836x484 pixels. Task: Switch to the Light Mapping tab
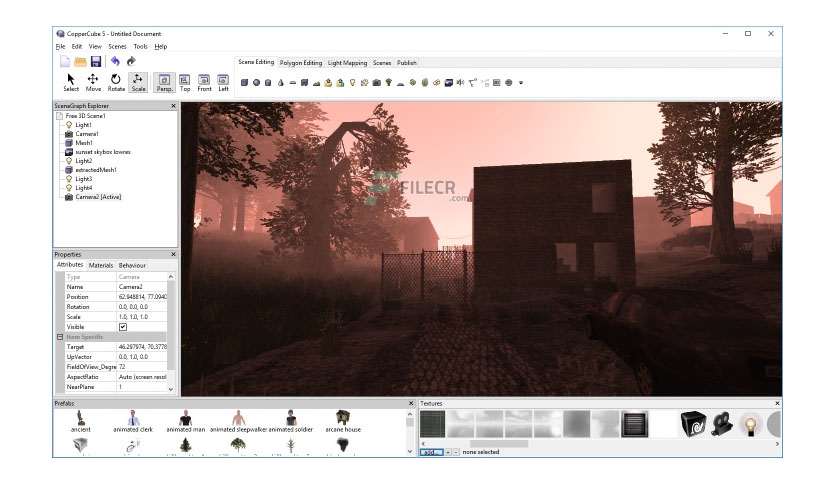pos(347,63)
